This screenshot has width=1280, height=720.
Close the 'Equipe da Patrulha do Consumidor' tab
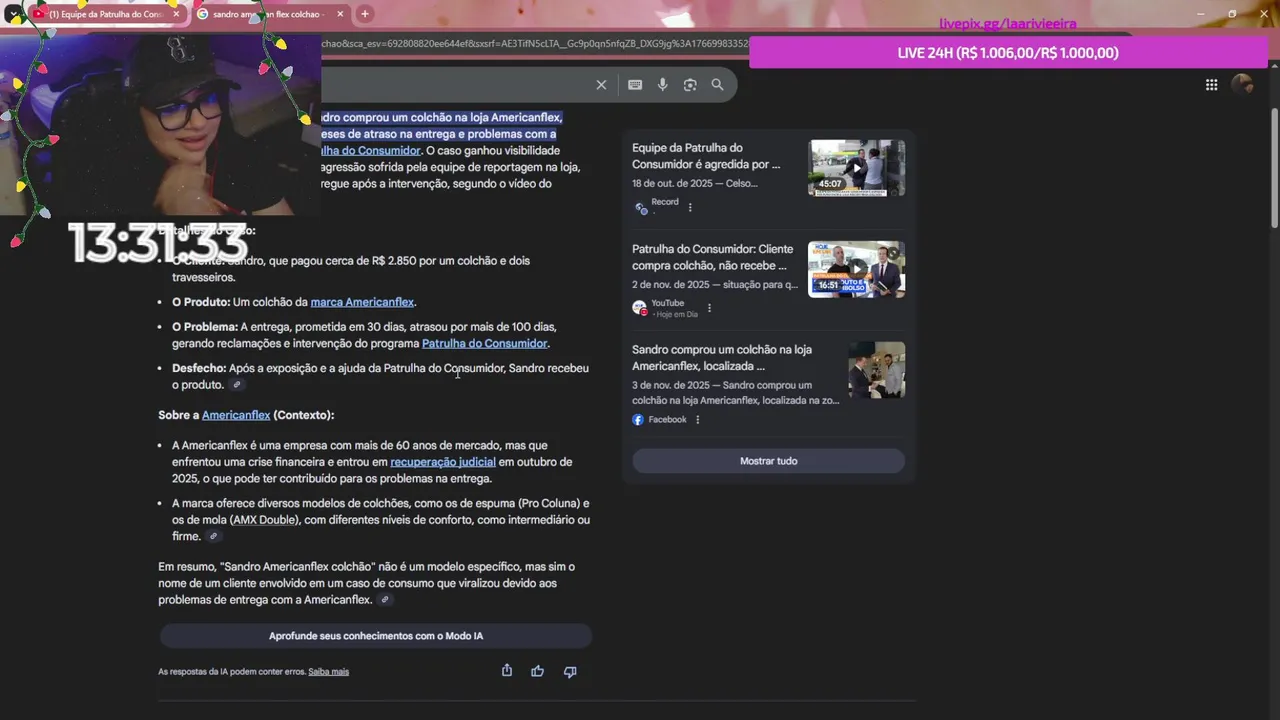(x=177, y=14)
